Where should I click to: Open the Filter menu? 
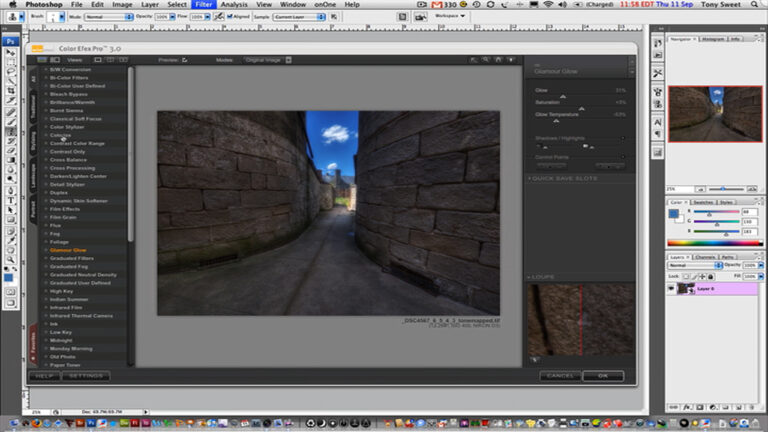click(203, 5)
